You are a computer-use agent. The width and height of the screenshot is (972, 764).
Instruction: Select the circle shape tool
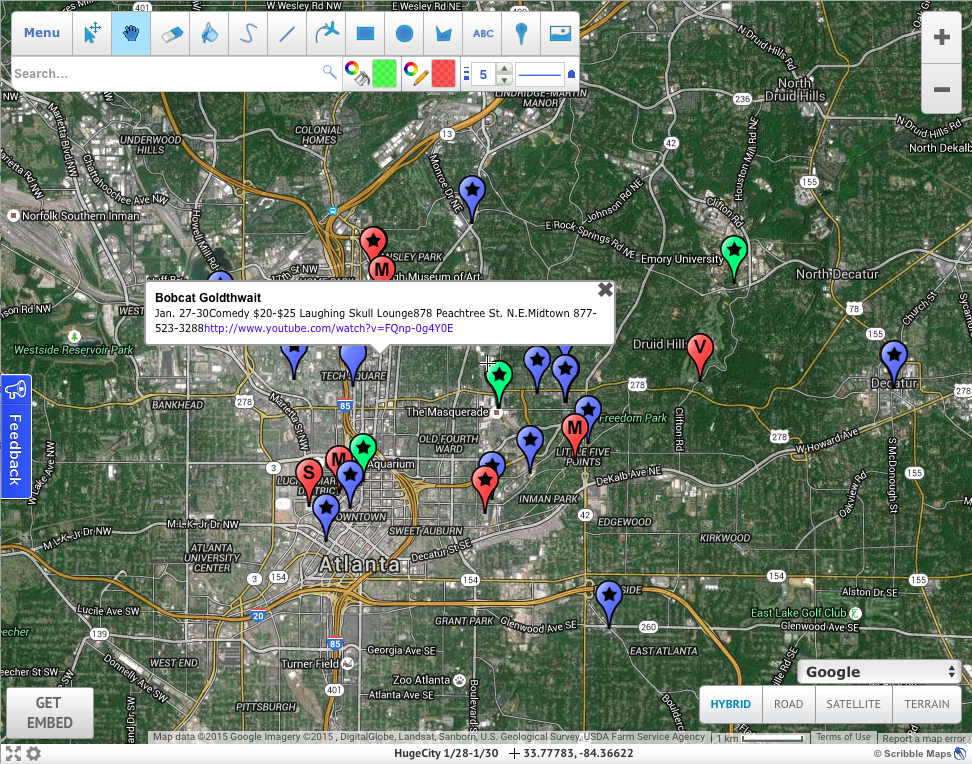[404, 33]
